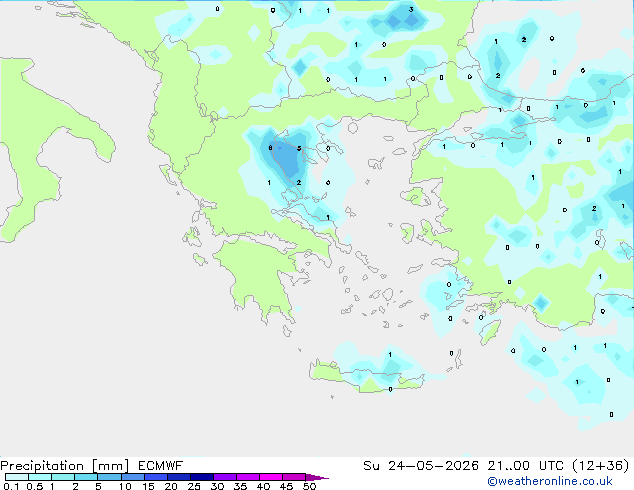Click the '21..00 UTC' time text

click(525, 465)
